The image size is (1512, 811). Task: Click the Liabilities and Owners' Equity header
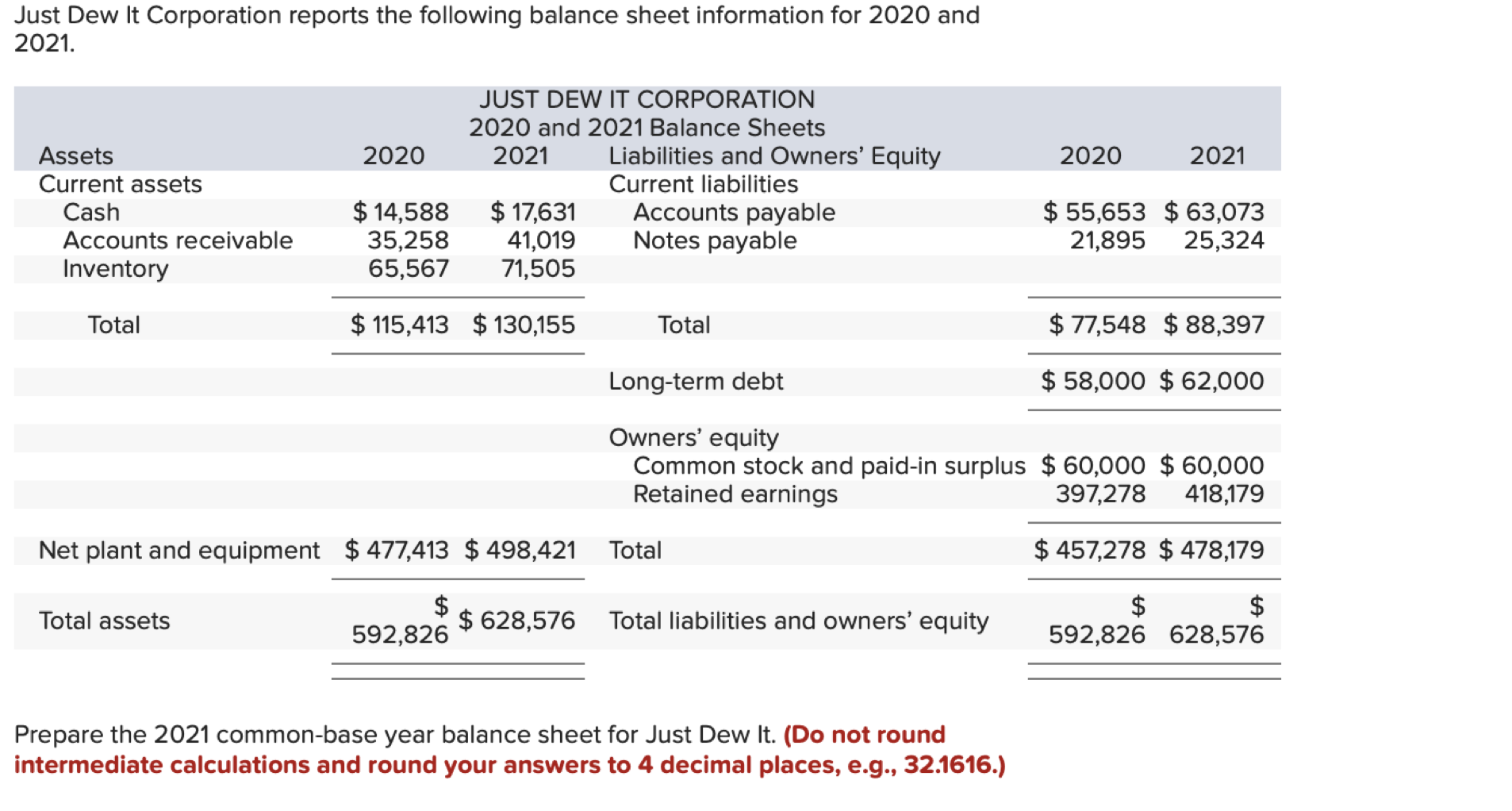[x=774, y=156]
